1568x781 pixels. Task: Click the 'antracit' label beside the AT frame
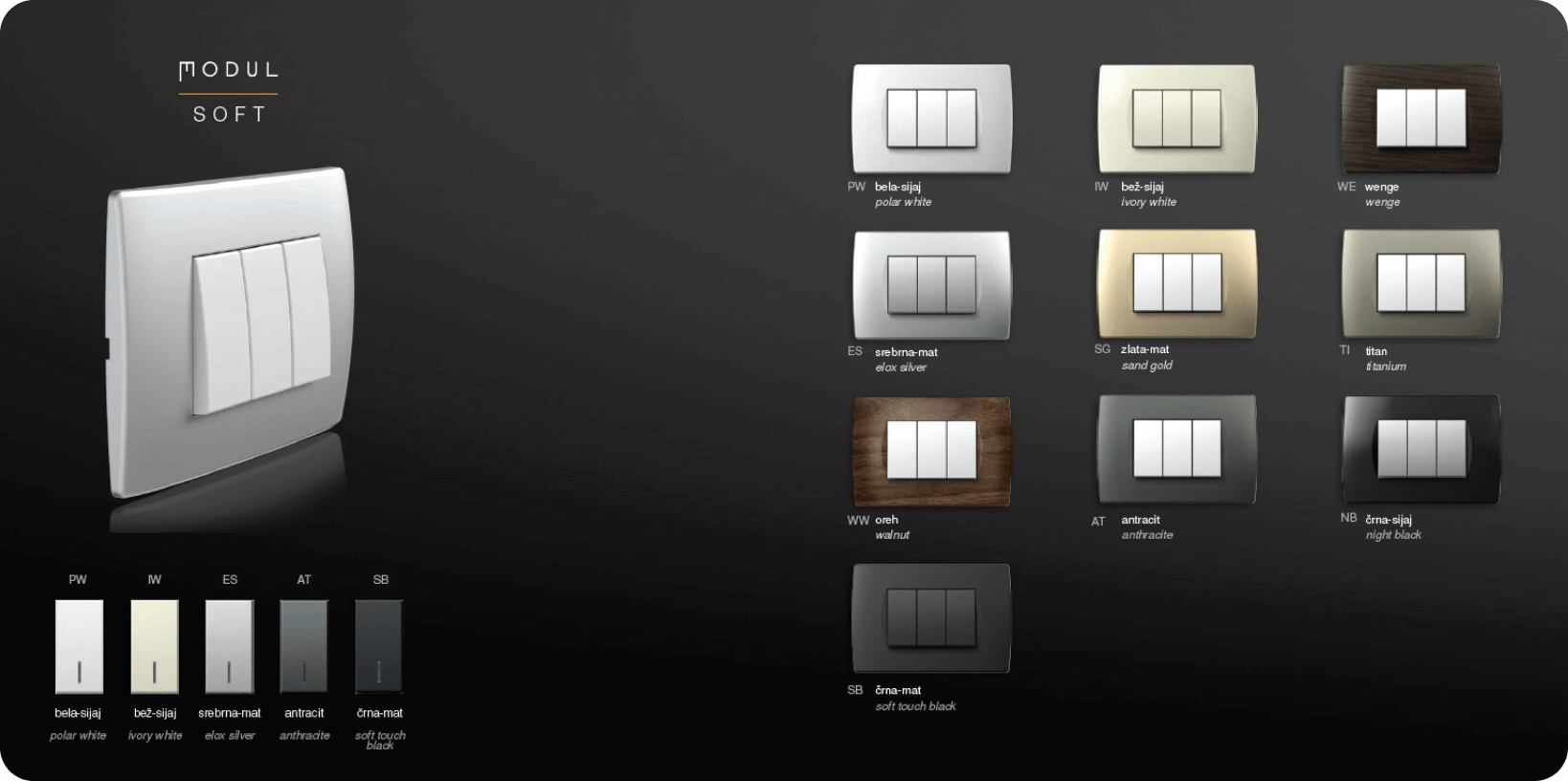(x=1140, y=520)
